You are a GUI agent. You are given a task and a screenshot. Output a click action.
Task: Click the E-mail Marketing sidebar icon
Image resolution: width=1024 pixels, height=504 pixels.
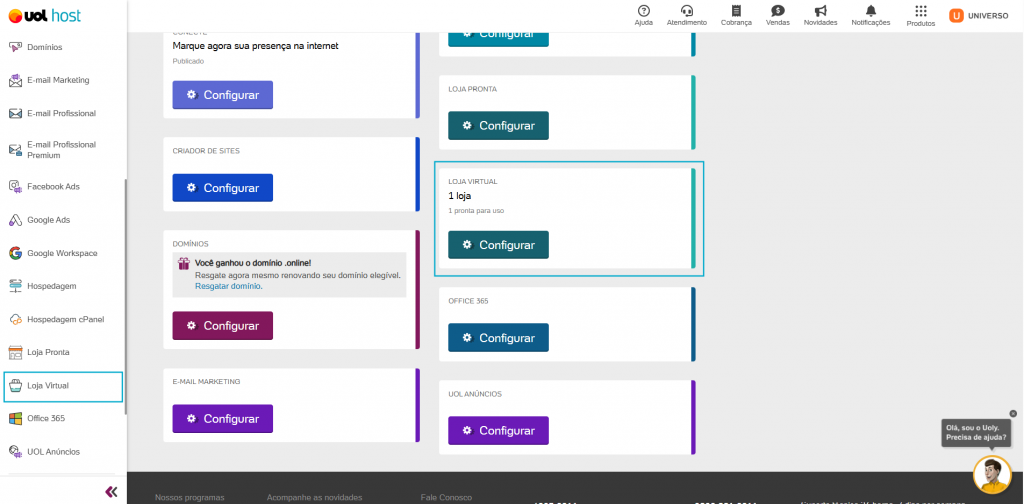[16, 80]
